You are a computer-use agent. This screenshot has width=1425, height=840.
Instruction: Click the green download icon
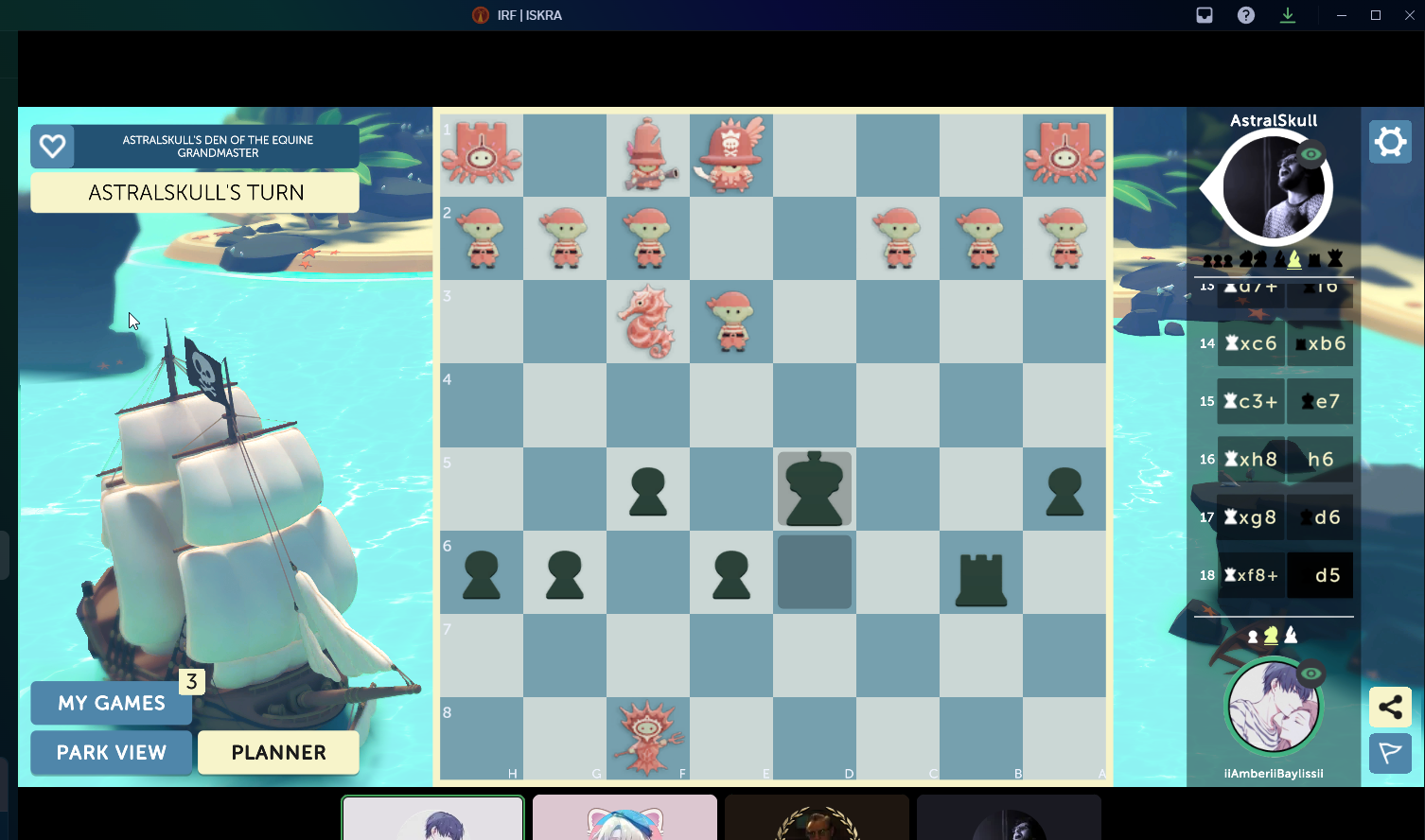1288,15
